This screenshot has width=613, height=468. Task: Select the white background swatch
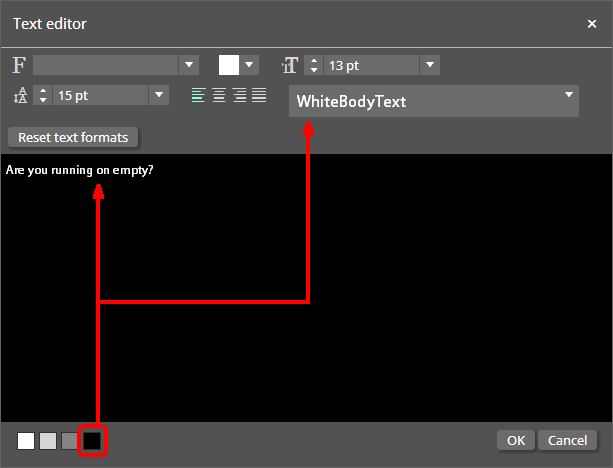click(x=26, y=441)
